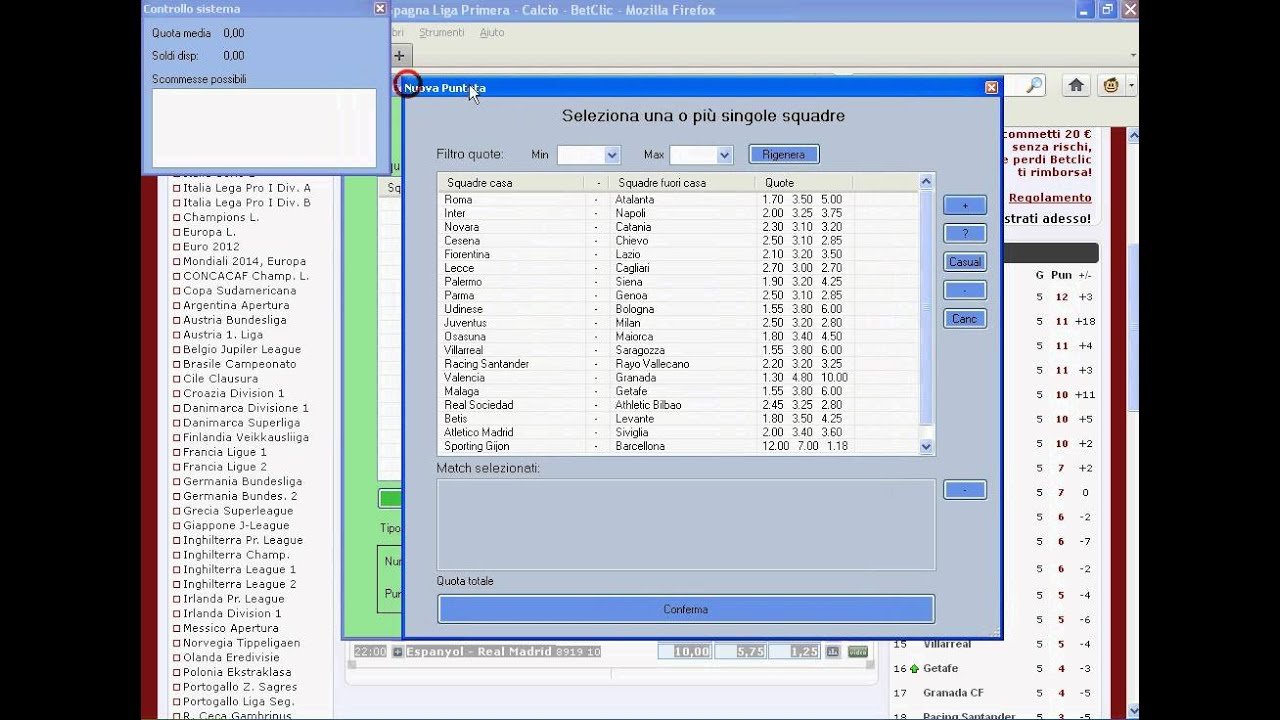The width and height of the screenshot is (1280, 720).
Task: Select the Sporting Gijon - Barcellona row
Action: 678,446
